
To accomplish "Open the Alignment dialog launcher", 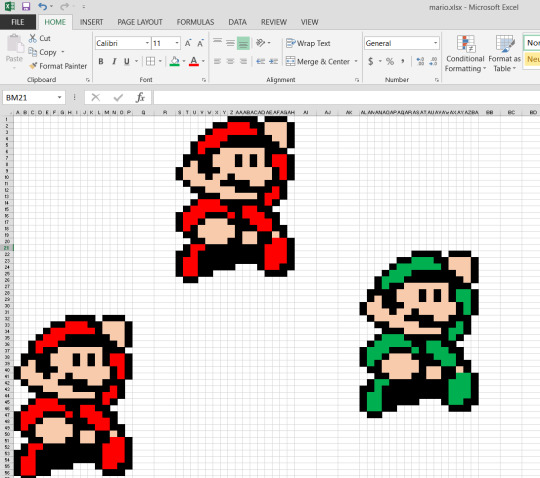I will (x=357, y=80).
